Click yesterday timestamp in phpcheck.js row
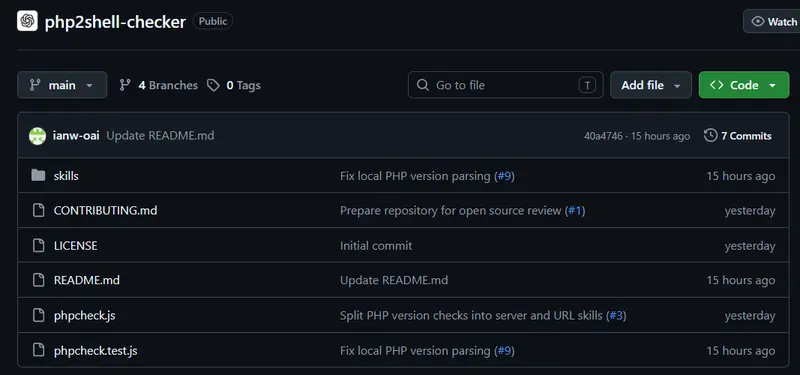The width and height of the screenshot is (800, 375). point(750,316)
